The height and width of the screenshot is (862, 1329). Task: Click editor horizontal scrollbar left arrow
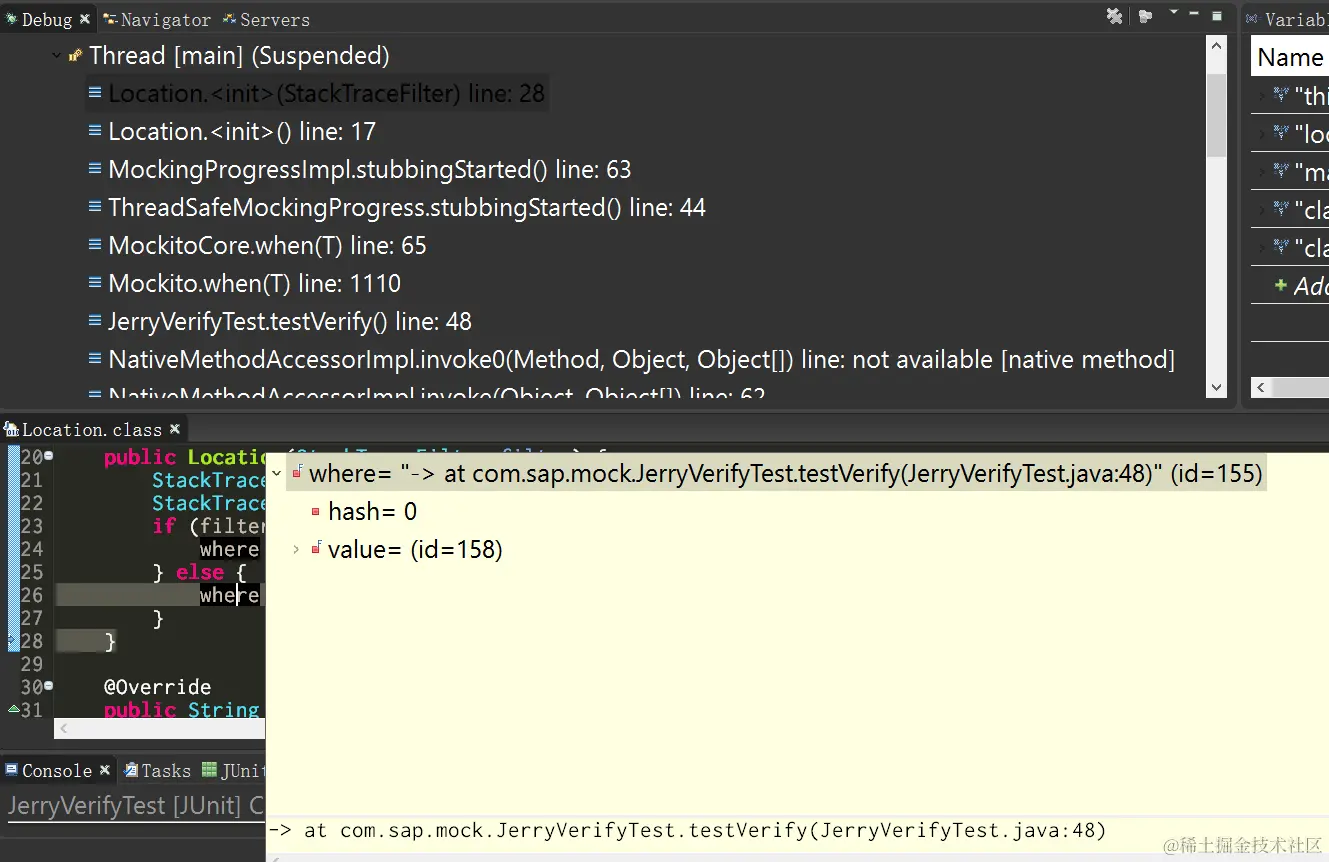63,730
